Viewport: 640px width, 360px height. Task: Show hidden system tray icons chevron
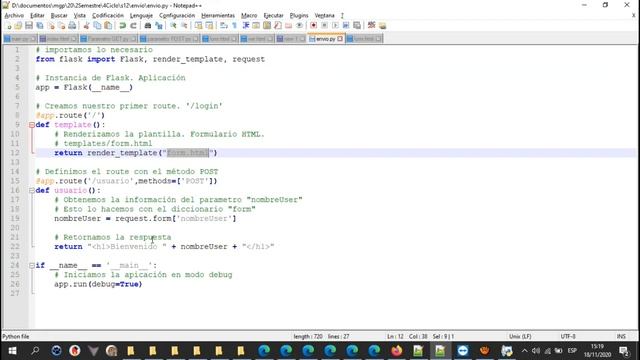pyautogui.click(x=524, y=351)
